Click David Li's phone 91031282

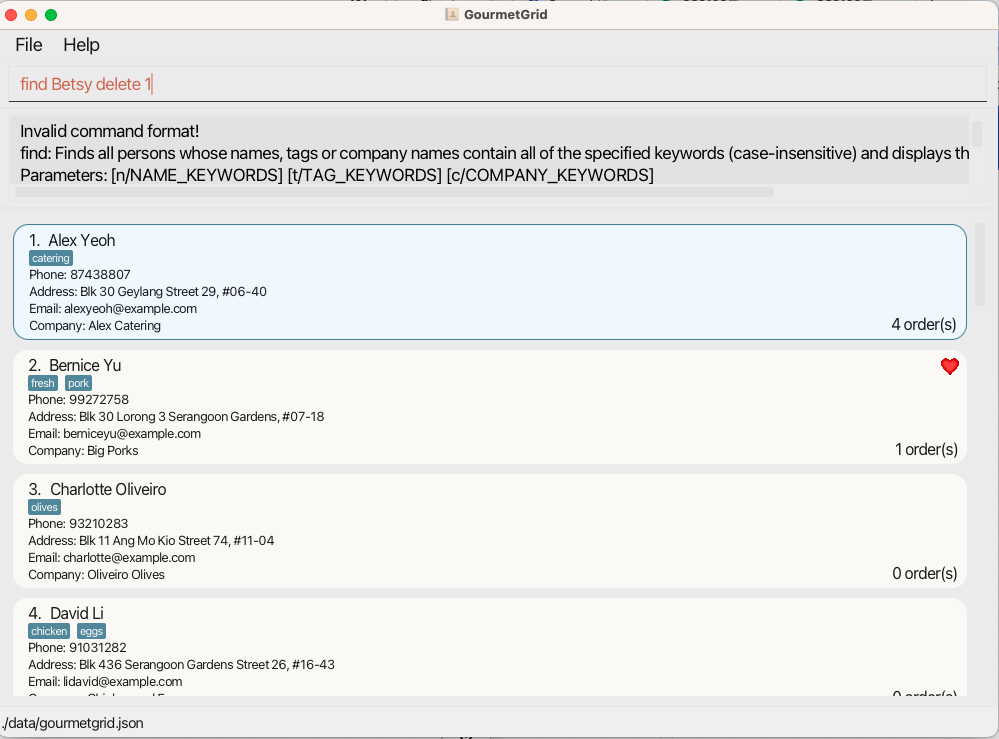click(x=98, y=647)
